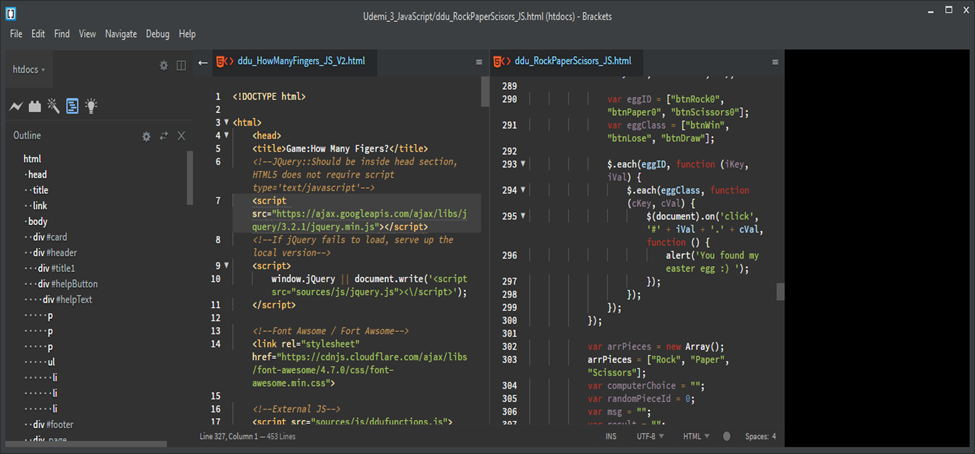Click the right editor pane vertical scrollbar
Screen dimensions: 975x454
coord(780,291)
